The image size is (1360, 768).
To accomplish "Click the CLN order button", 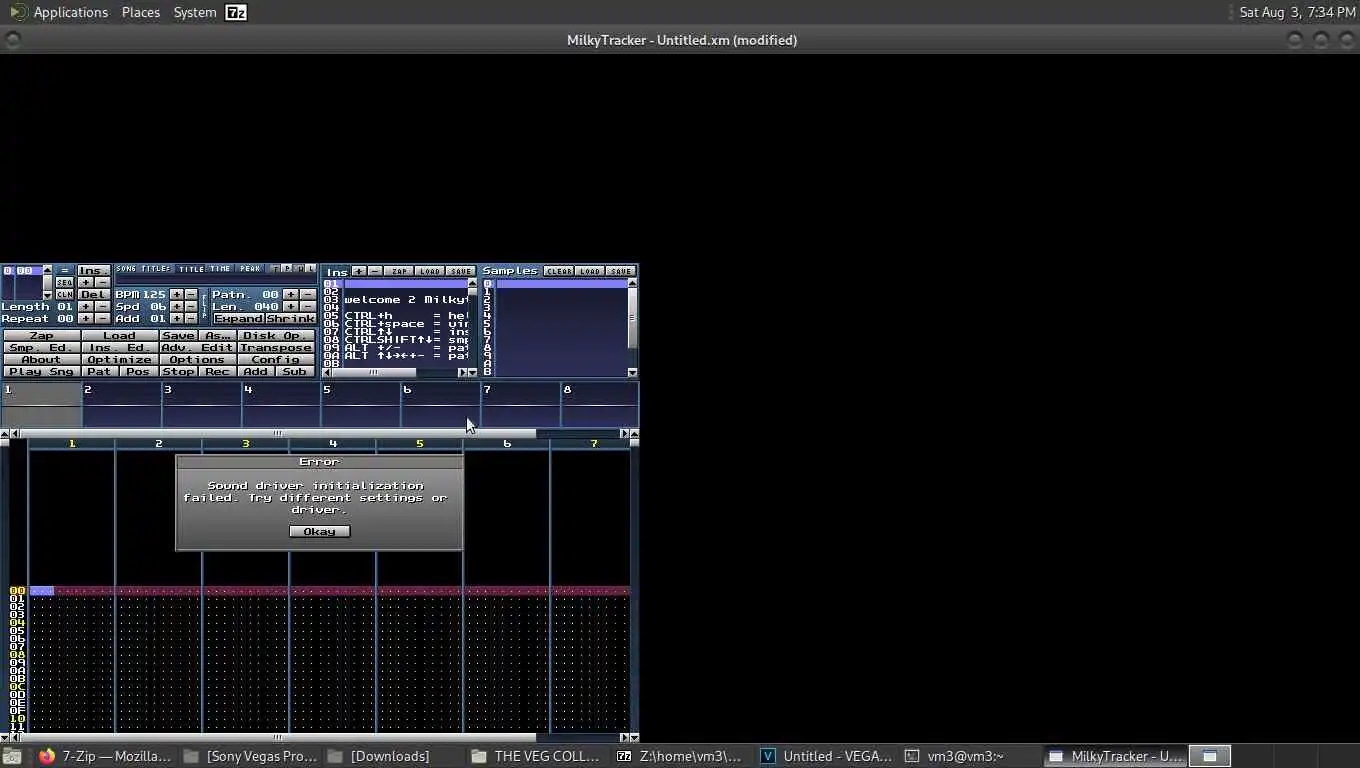I will click(65, 295).
